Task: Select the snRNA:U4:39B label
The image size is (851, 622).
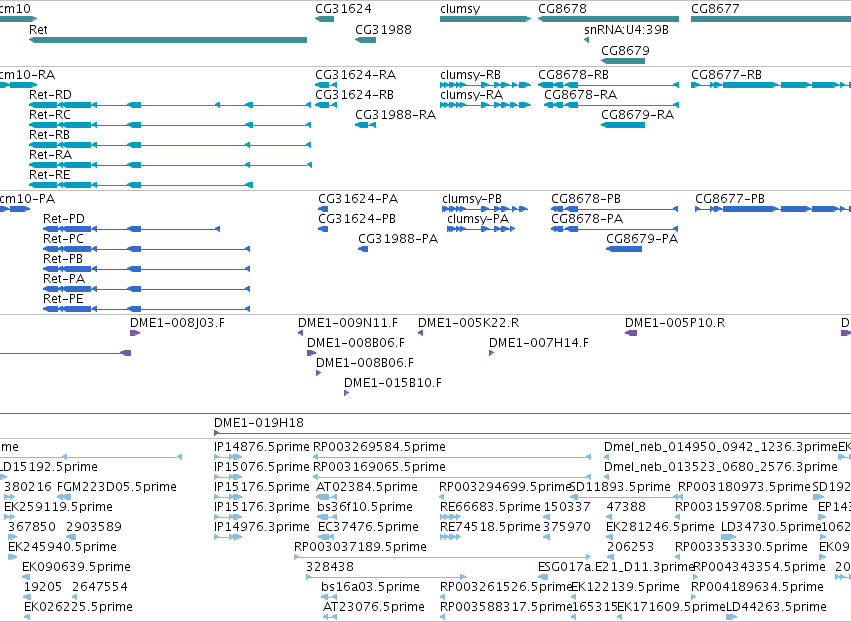Action: click(626, 30)
